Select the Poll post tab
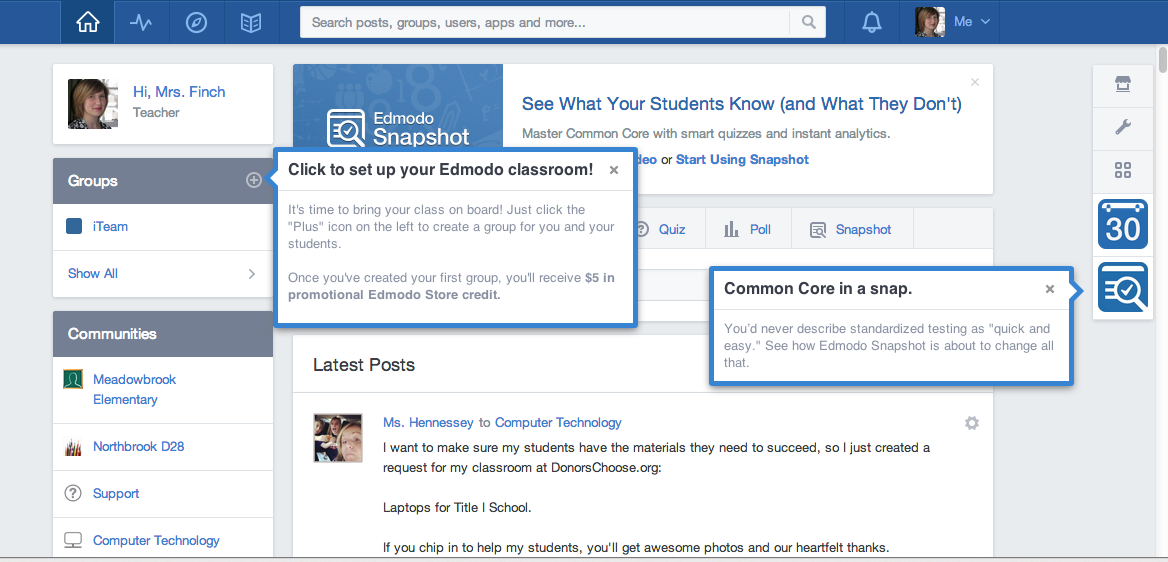Image resolution: width=1168 pixels, height=562 pixels. pyautogui.click(x=747, y=229)
